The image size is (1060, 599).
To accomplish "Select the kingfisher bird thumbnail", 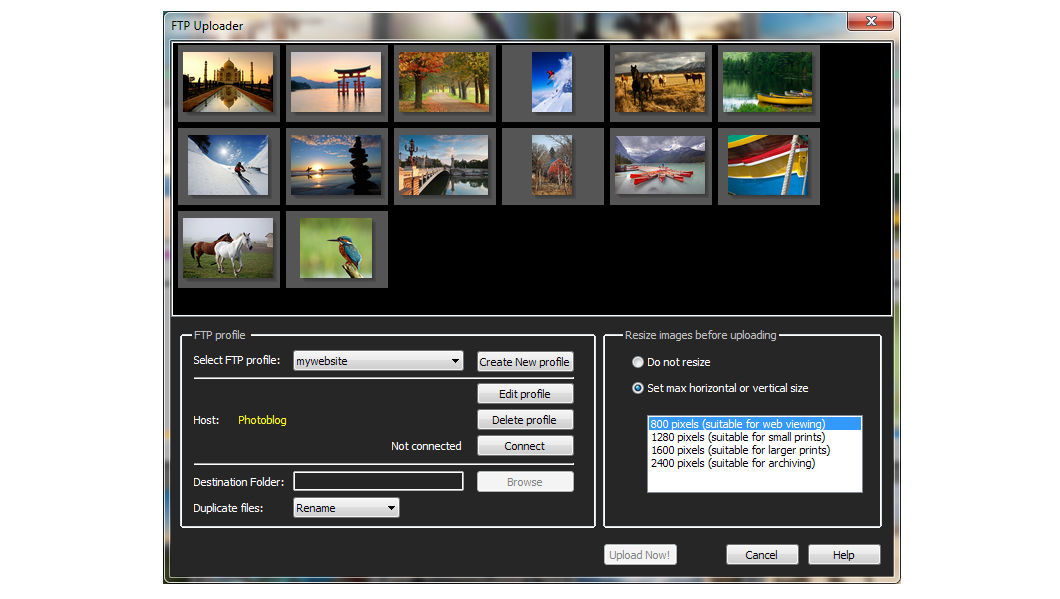I will pyautogui.click(x=336, y=249).
